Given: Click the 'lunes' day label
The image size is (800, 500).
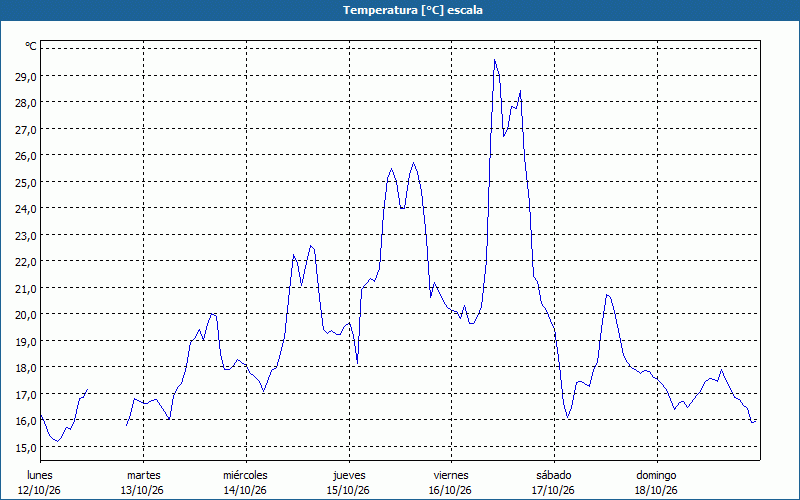Looking at the screenshot, I should tap(40, 475).
